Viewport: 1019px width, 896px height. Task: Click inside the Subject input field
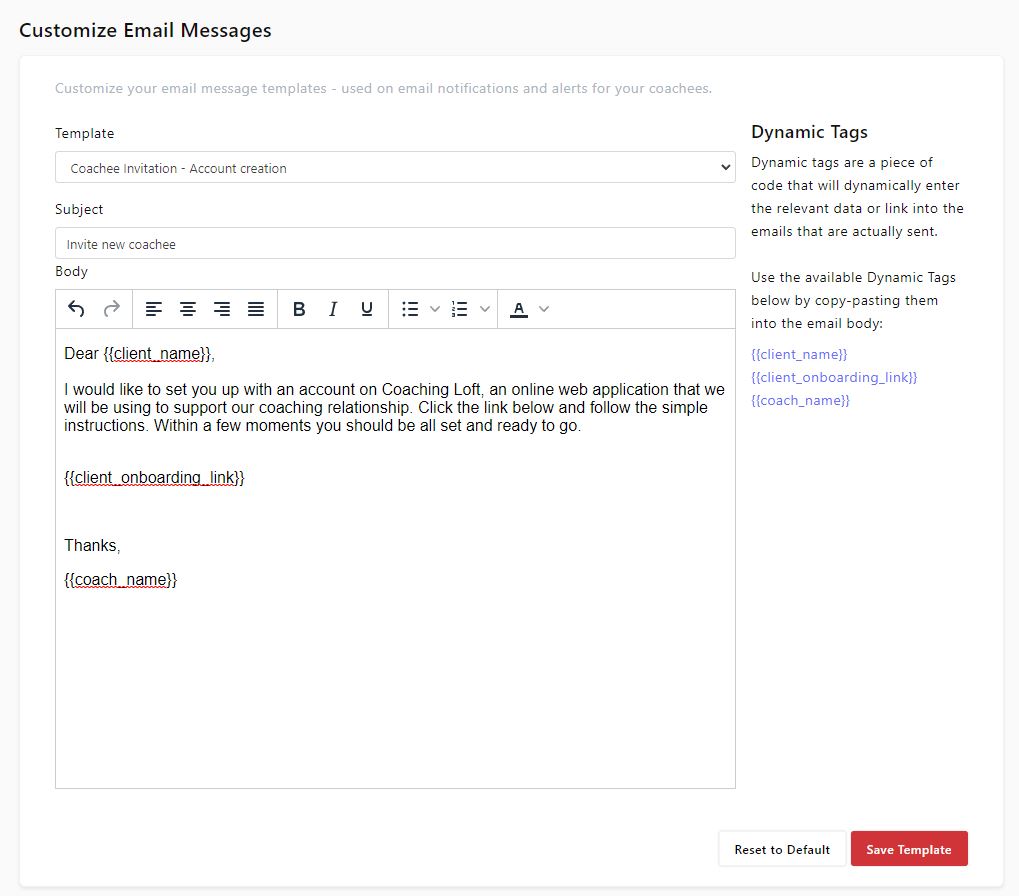(x=395, y=243)
